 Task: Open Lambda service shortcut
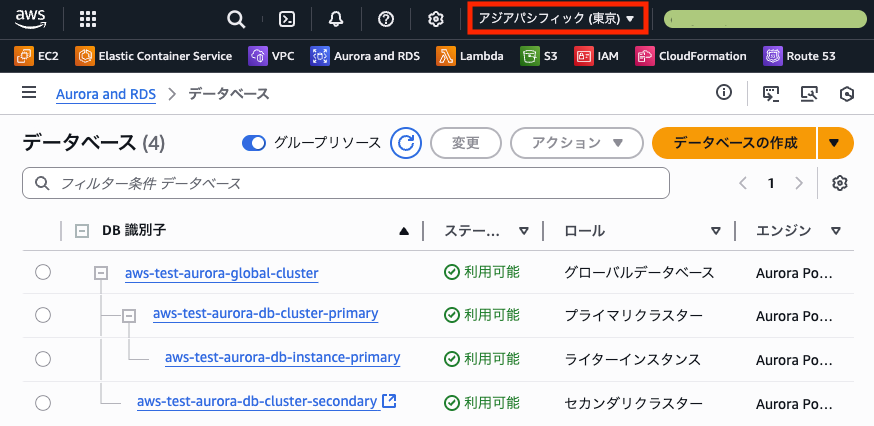pos(470,56)
